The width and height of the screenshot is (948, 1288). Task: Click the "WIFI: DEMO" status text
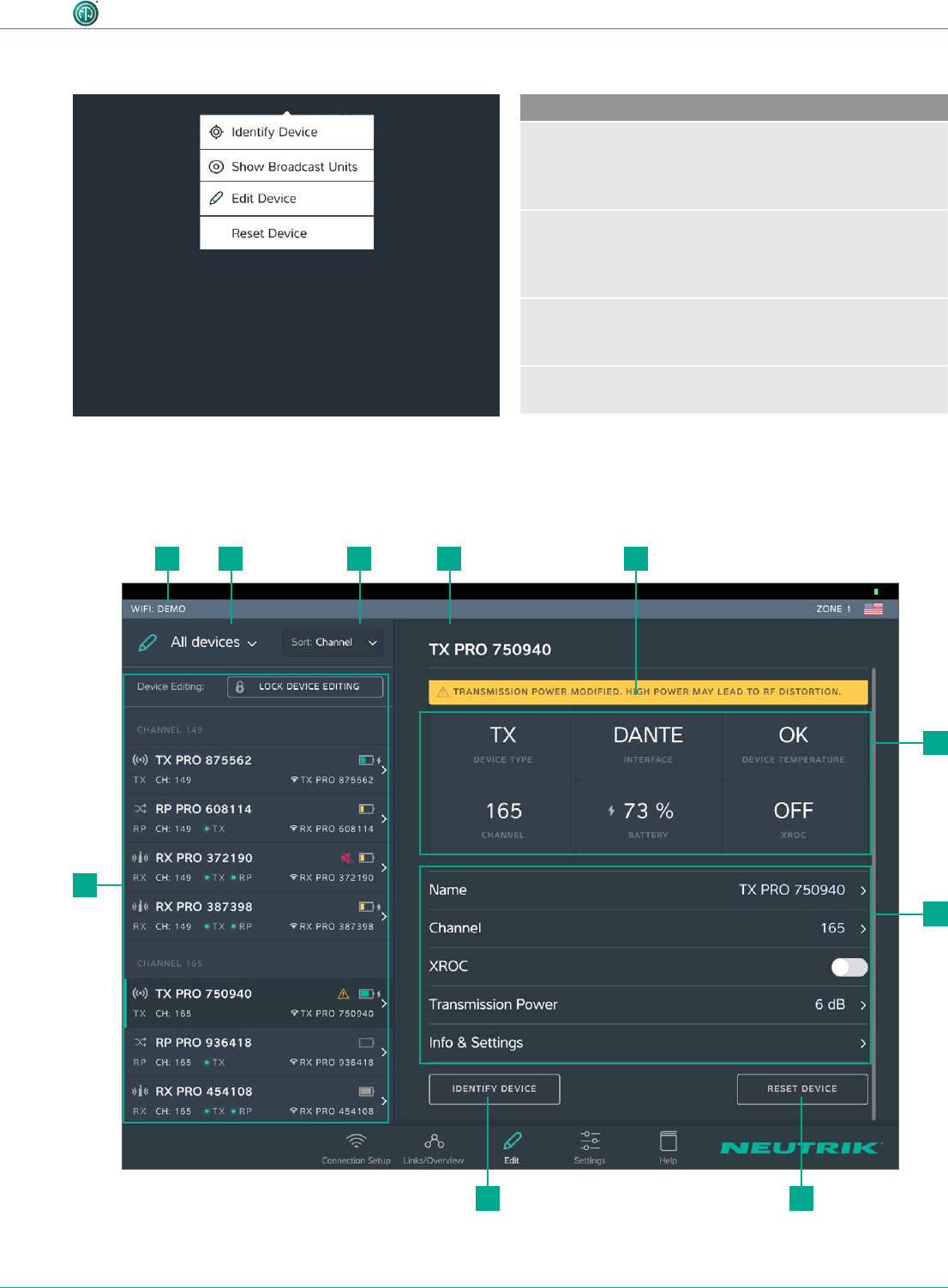pos(159,608)
